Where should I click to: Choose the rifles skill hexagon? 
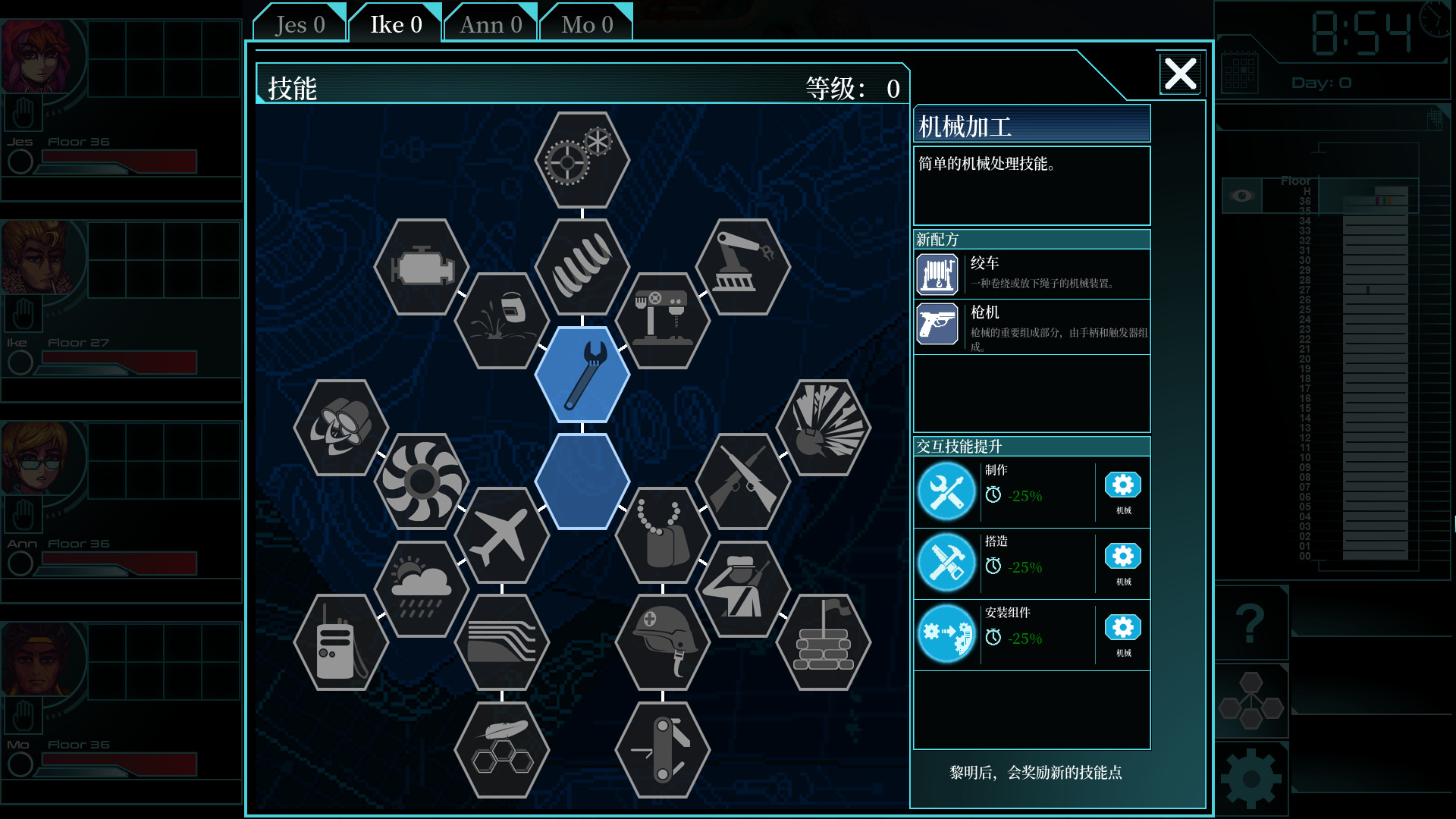point(743,482)
